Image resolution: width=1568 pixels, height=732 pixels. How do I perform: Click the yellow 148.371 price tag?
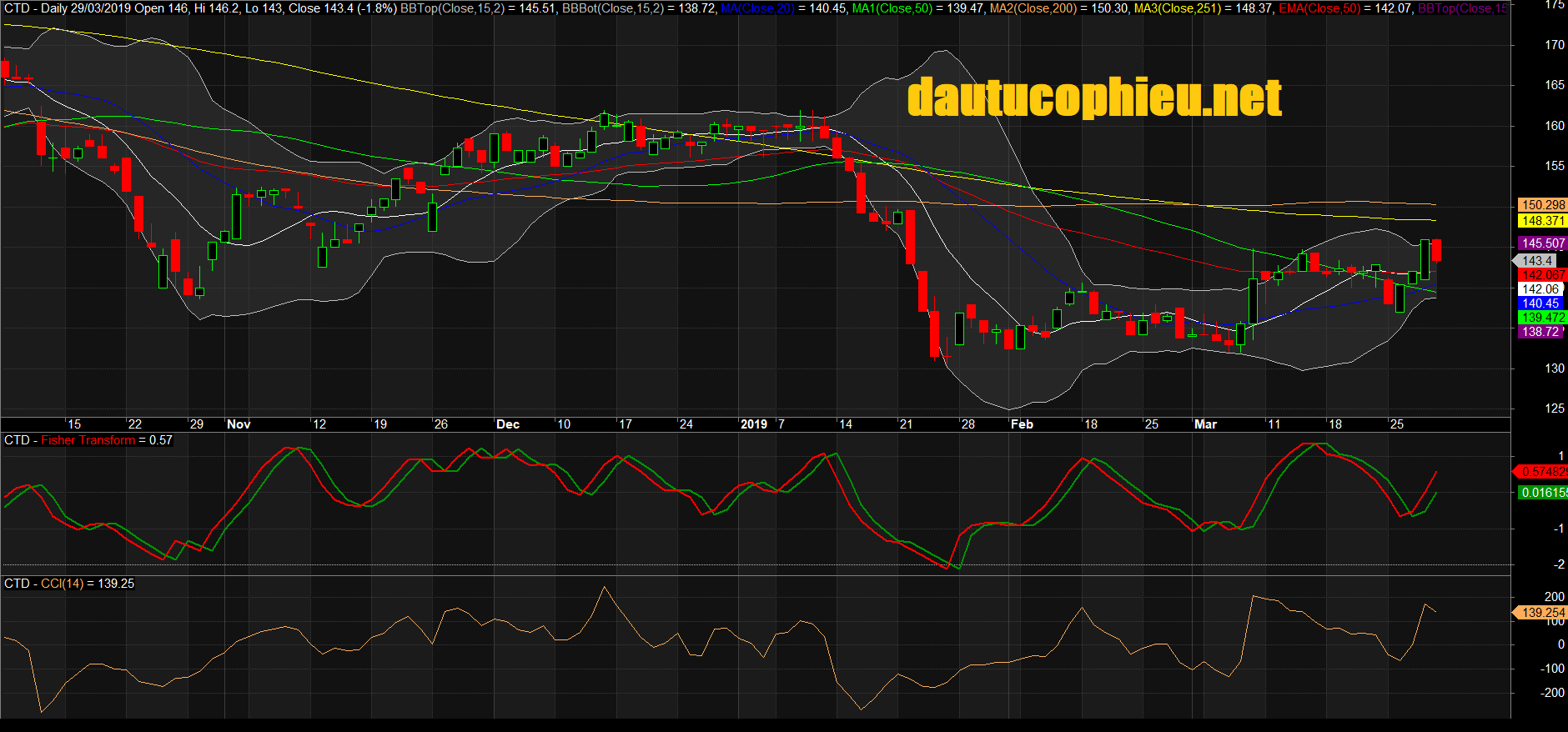(x=1543, y=221)
